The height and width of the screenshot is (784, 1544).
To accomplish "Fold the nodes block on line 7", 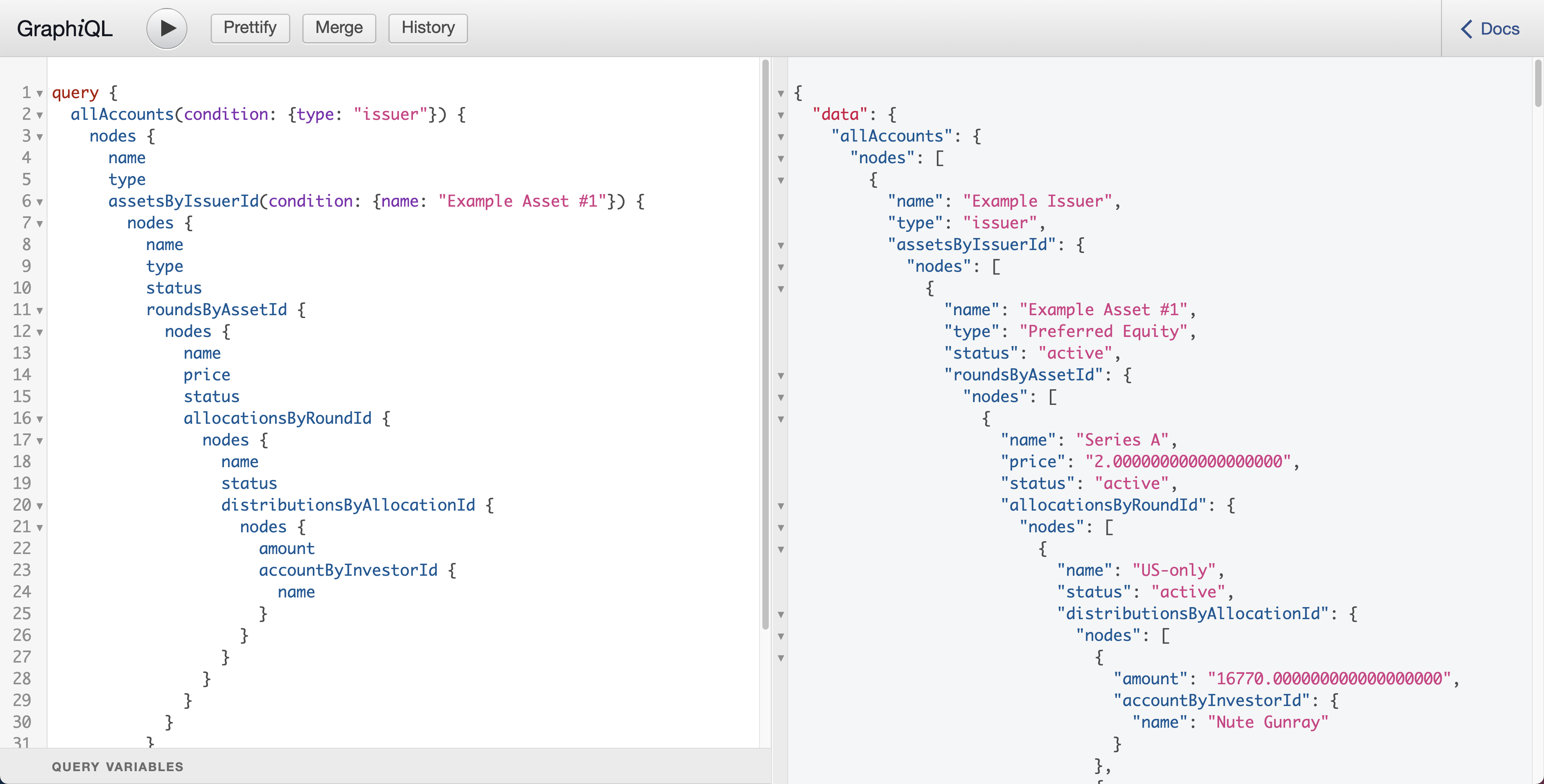I will click(x=39, y=224).
